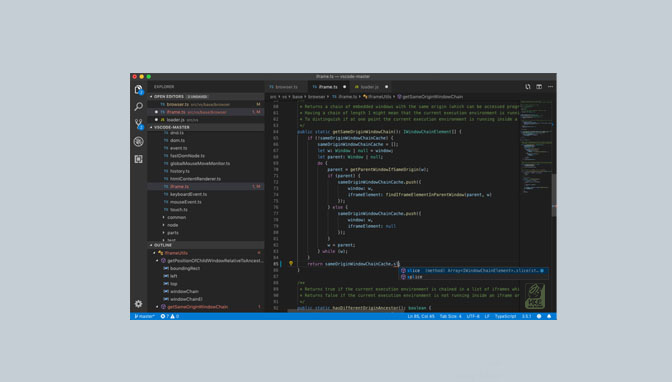Collapse IframeUtils in Outline
The image size is (672, 382).
tap(154, 253)
